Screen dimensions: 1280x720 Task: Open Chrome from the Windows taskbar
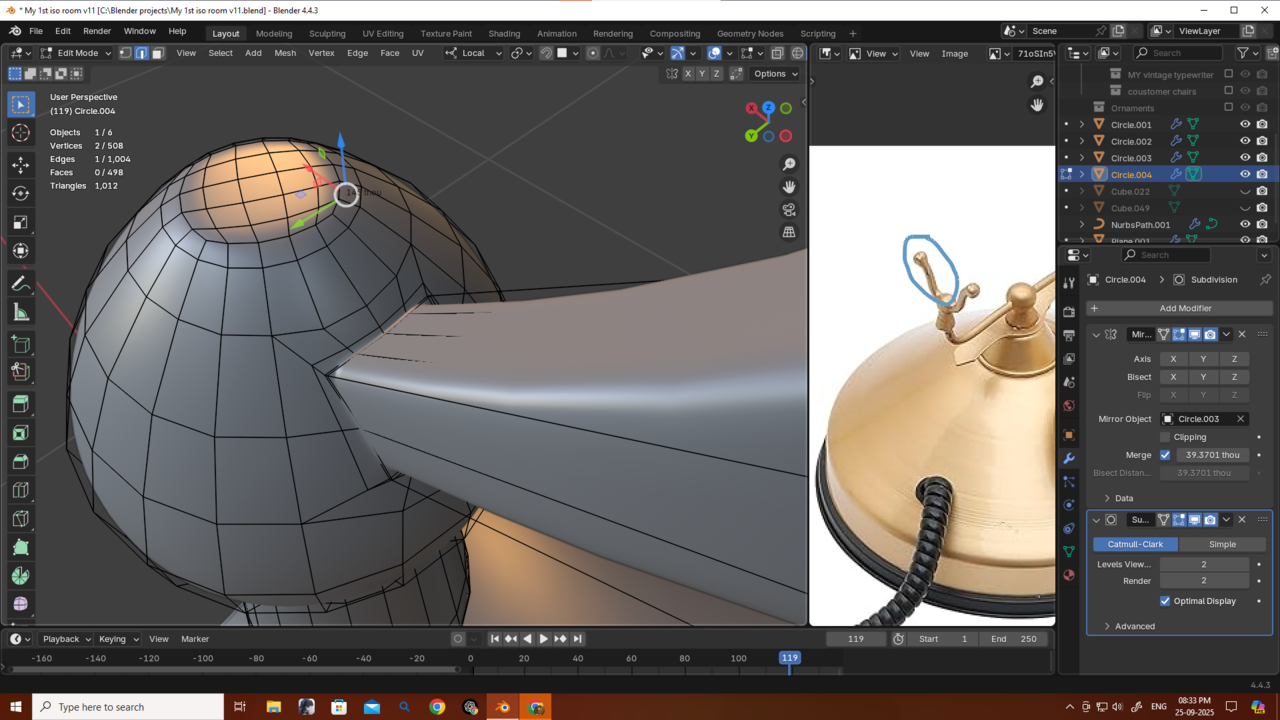click(x=437, y=707)
